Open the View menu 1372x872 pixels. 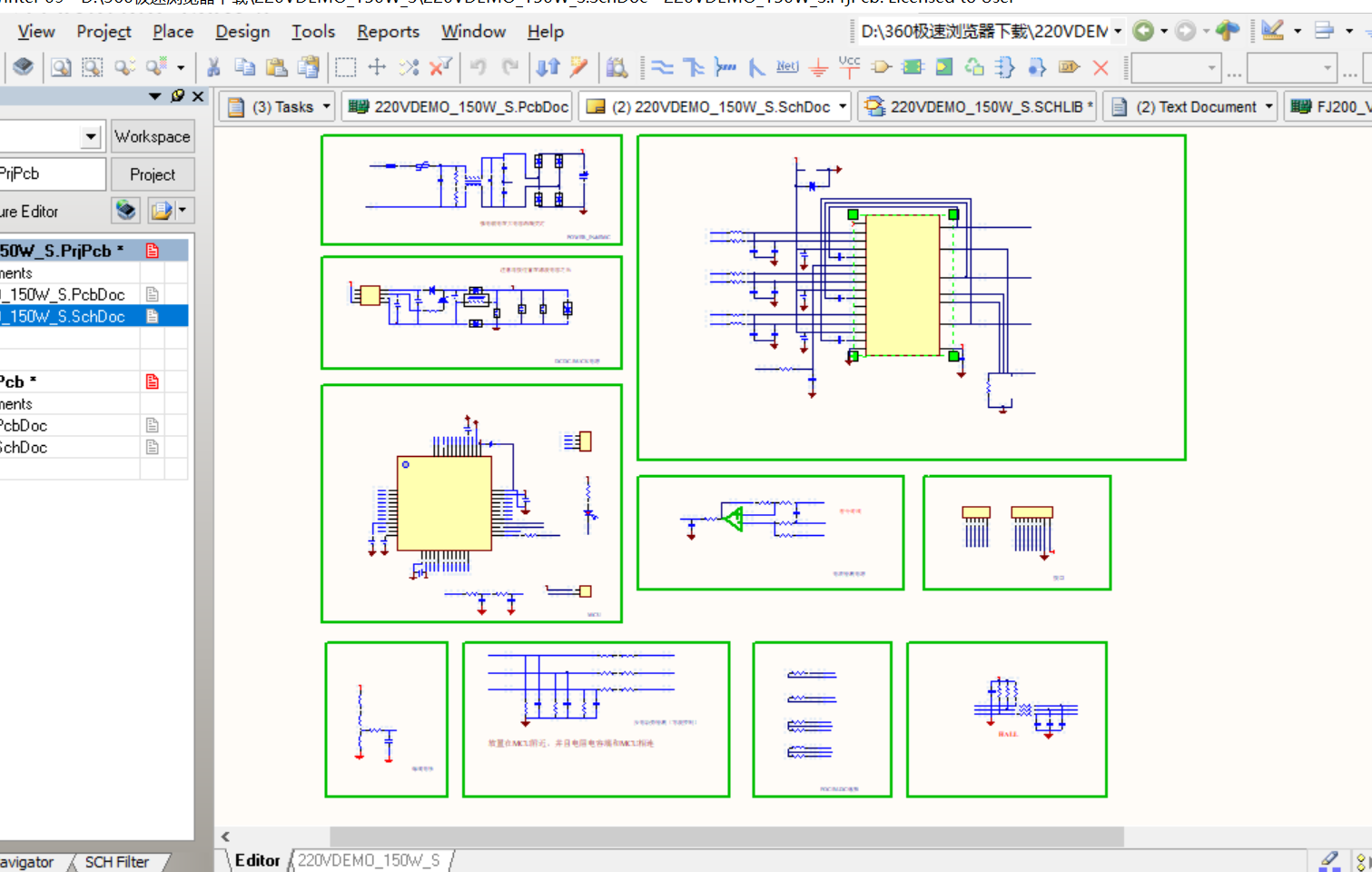point(36,31)
